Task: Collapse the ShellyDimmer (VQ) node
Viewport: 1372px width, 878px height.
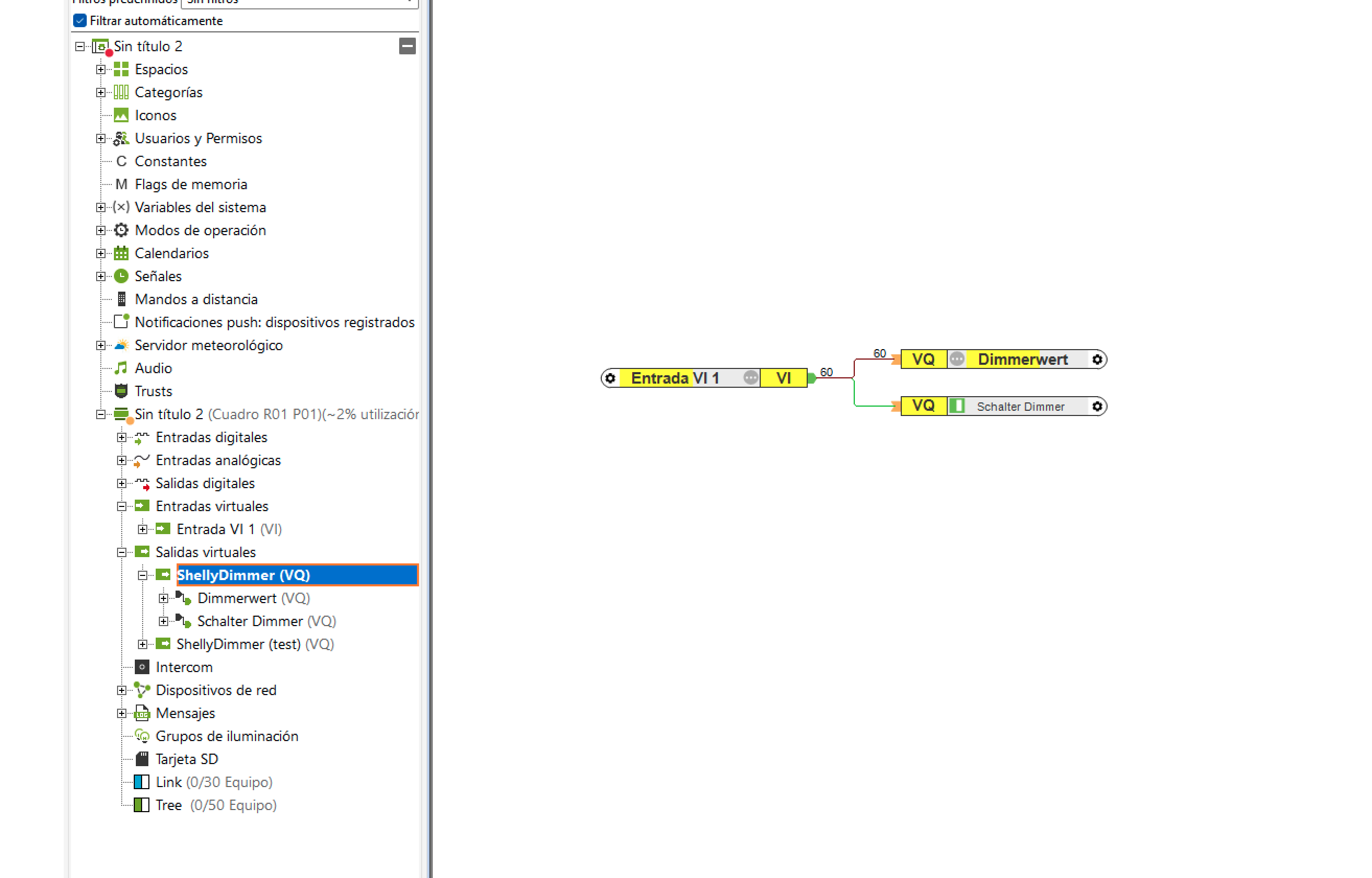Action: pos(143,575)
